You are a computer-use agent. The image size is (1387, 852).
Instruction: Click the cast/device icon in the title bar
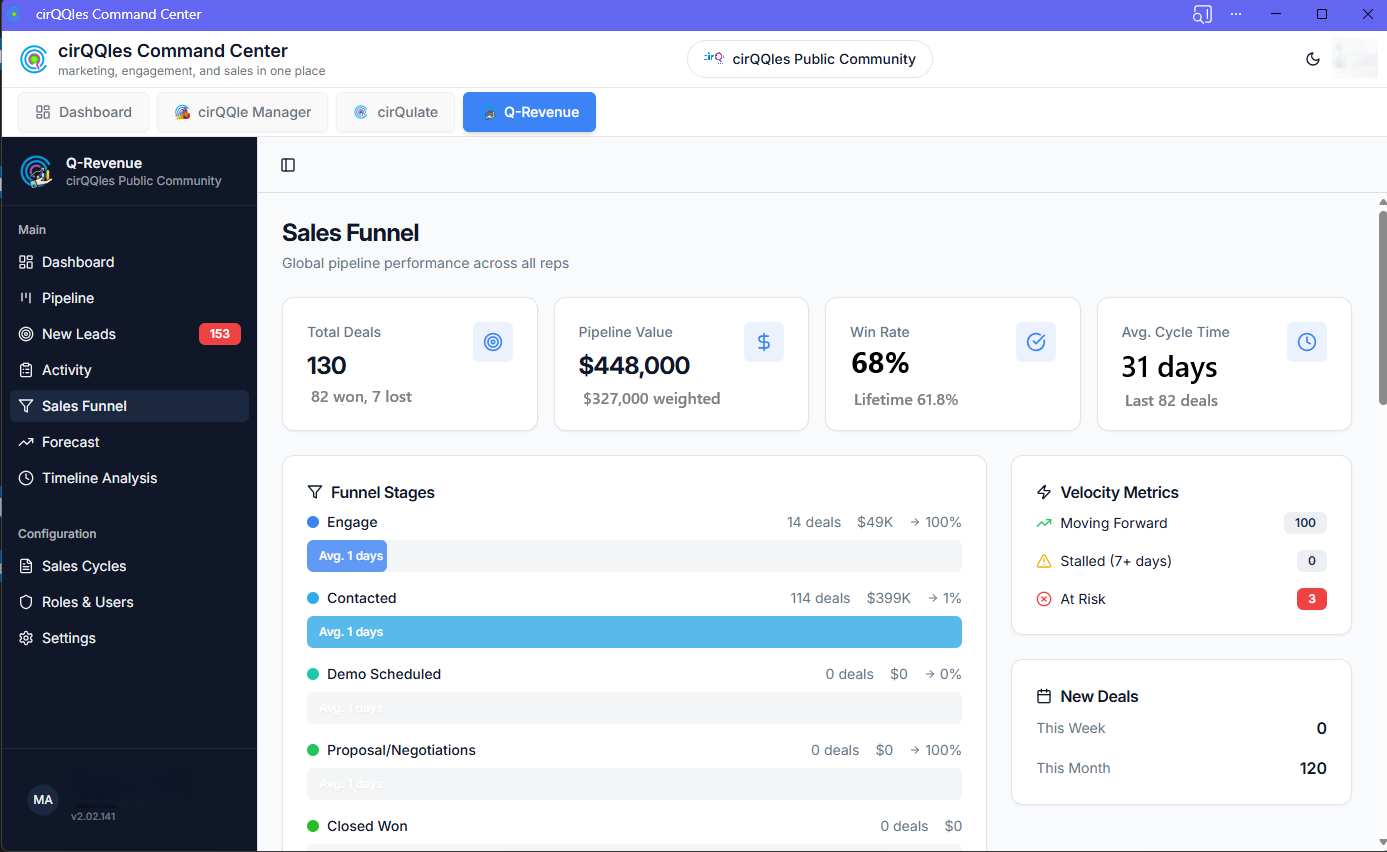click(1202, 14)
